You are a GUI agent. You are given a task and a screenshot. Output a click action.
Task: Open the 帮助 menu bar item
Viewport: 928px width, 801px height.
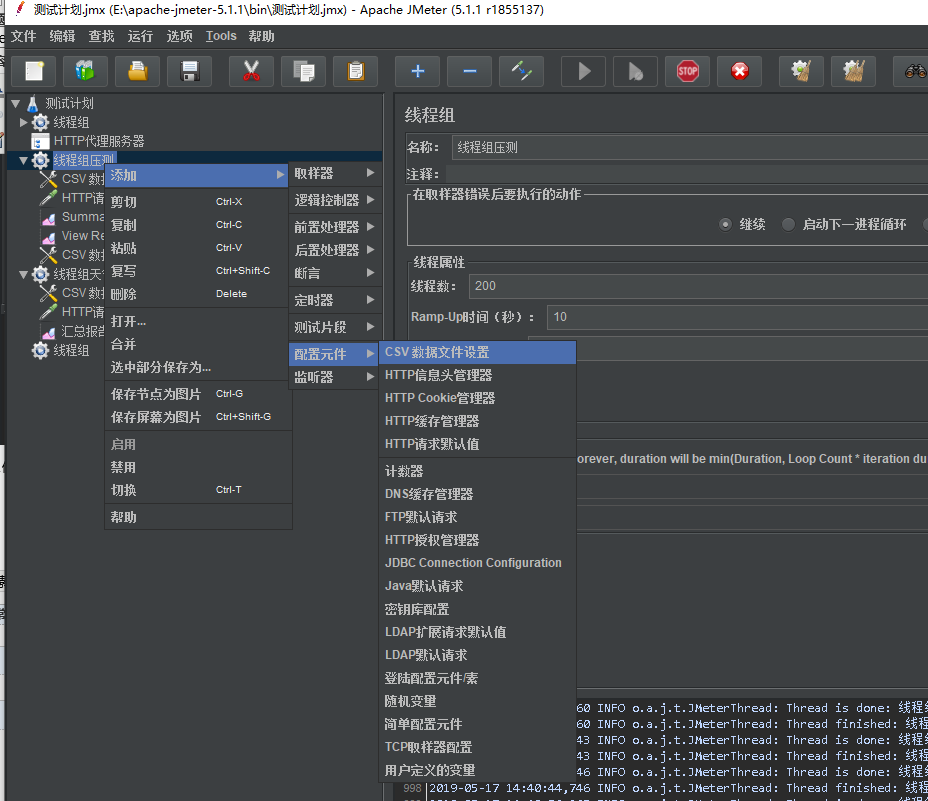[x=261, y=36]
